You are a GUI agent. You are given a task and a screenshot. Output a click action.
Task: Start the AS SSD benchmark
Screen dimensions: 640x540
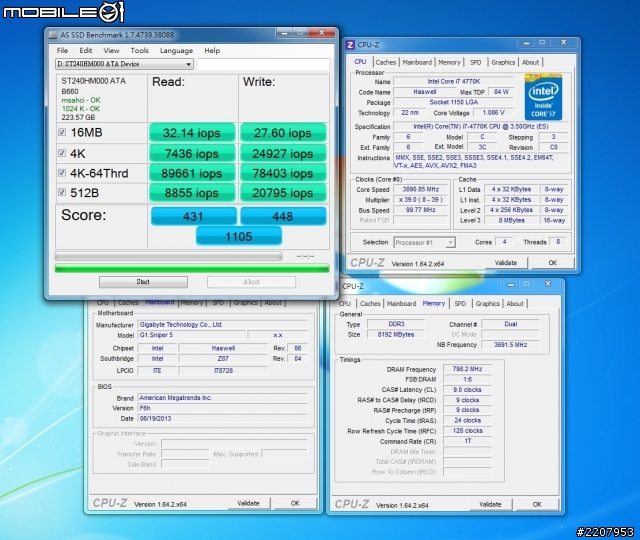tap(143, 282)
